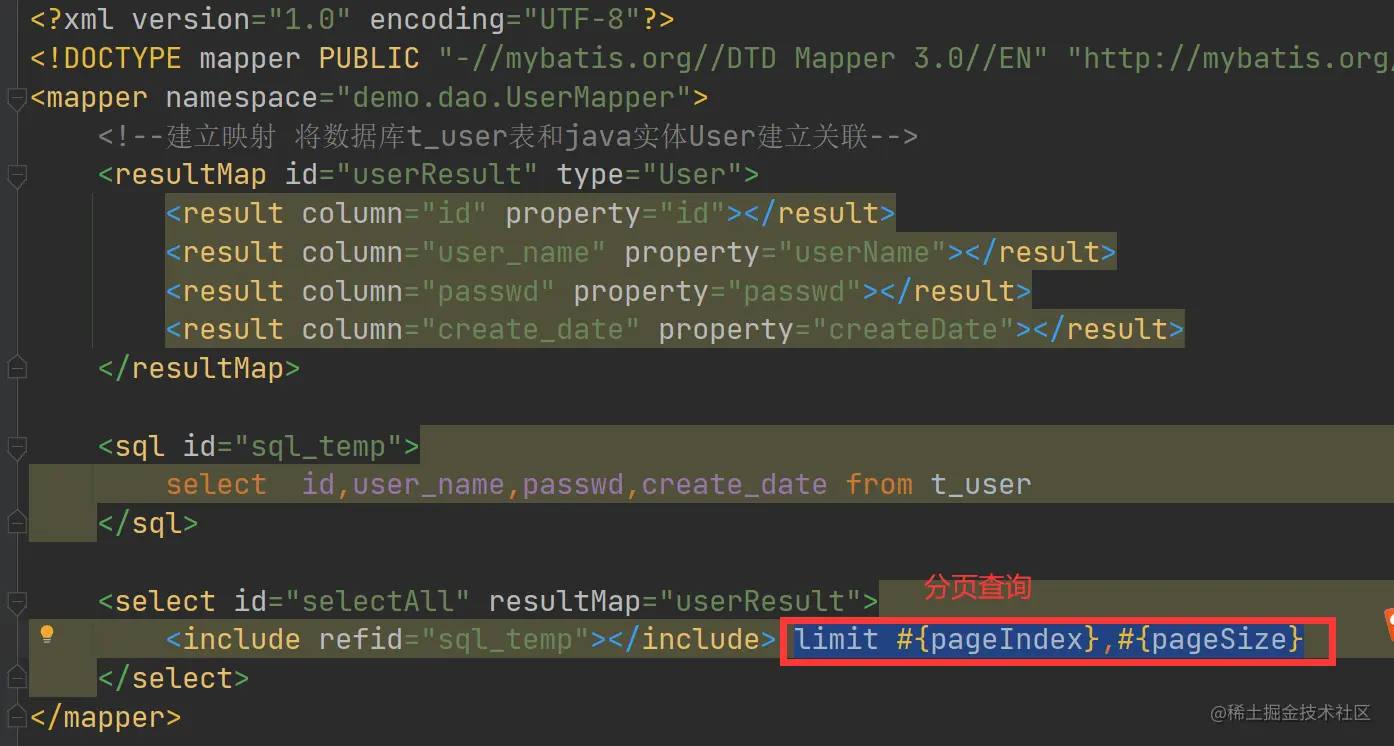The image size is (1394, 746).
Task: Click the "#{pageIndex}" parameter
Action: [x=998, y=639]
